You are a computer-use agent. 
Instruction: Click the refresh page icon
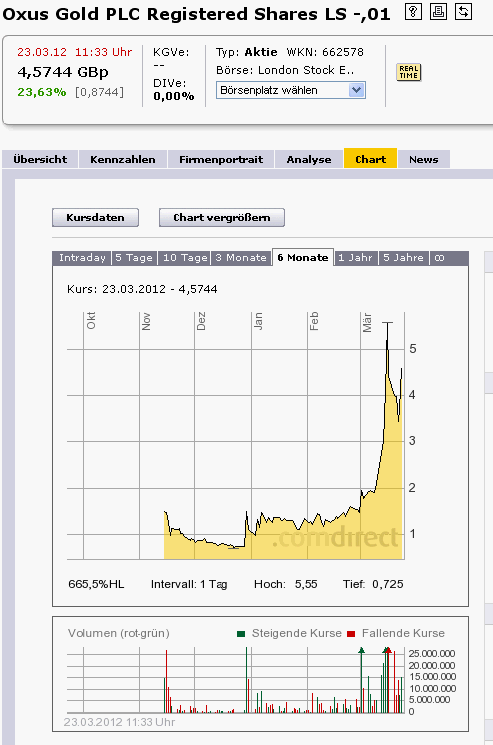[x=463, y=11]
